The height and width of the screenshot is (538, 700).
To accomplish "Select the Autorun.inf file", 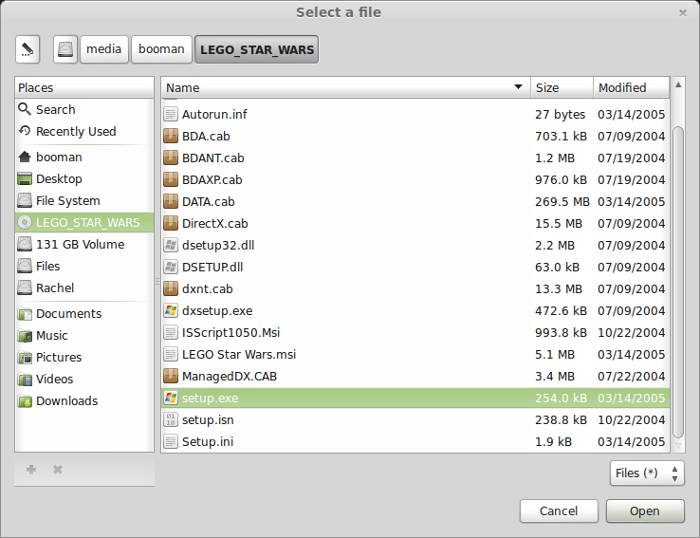I will pyautogui.click(x=415, y=114).
